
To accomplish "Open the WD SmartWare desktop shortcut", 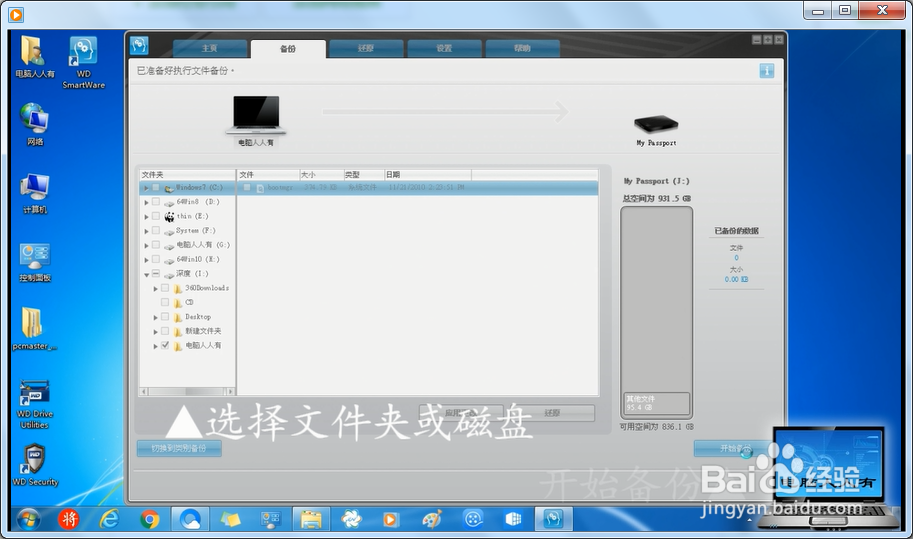I will [x=83, y=62].
